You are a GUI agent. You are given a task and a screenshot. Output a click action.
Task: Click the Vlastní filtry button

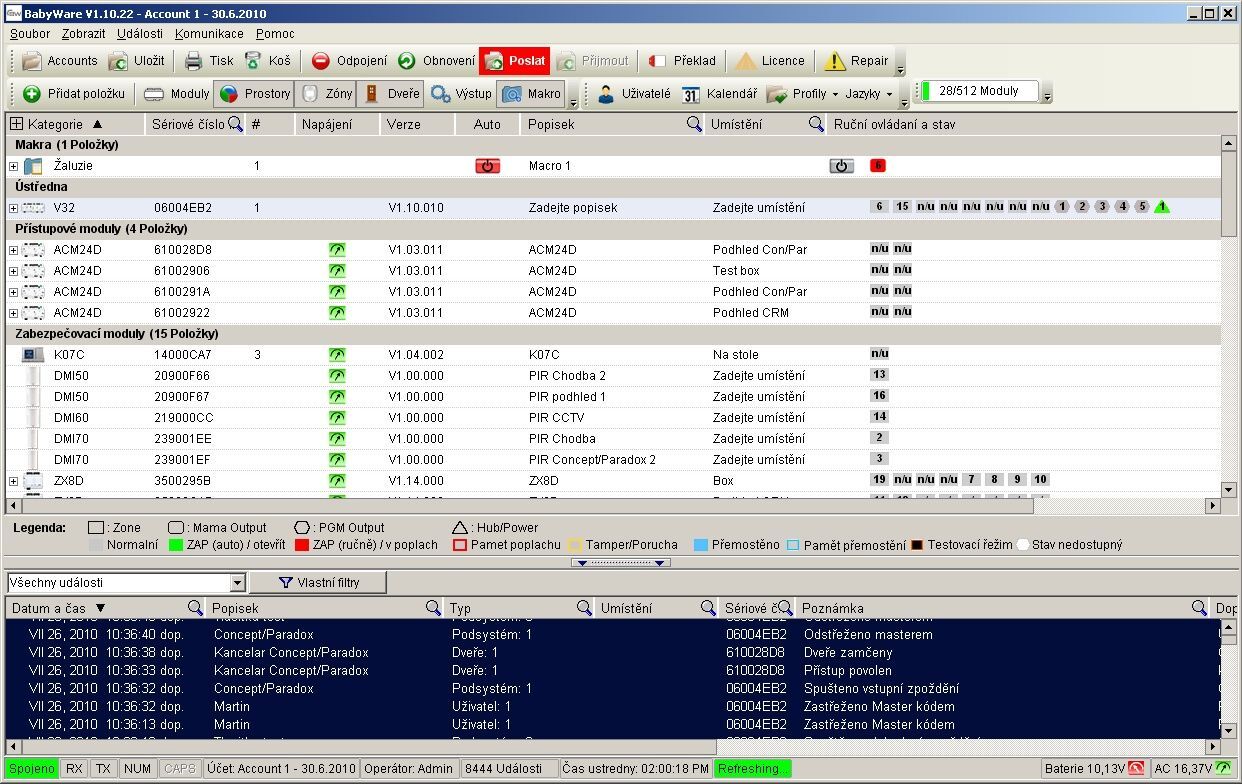pos(317,582)
